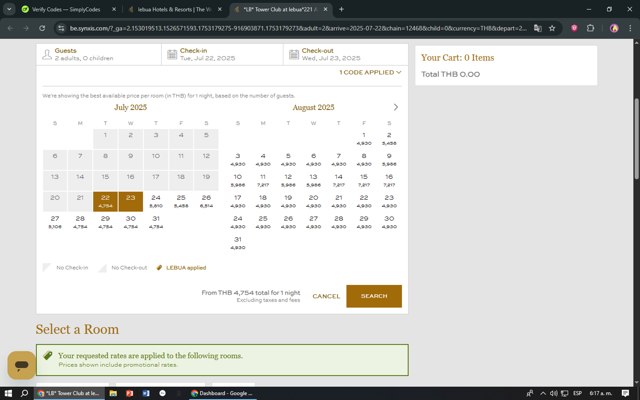640x400 pixels.
Task: Click the taskbar clock showing 6:17 a.m.
Action: click(x=601, y=393)
